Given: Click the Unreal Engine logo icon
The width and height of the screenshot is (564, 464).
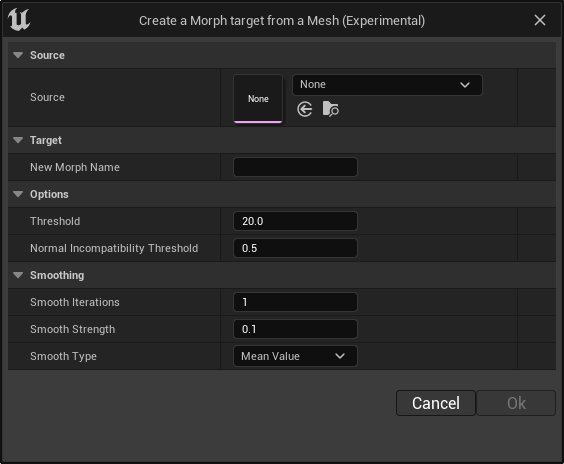Looking at the screenshot, I should 19,20.
